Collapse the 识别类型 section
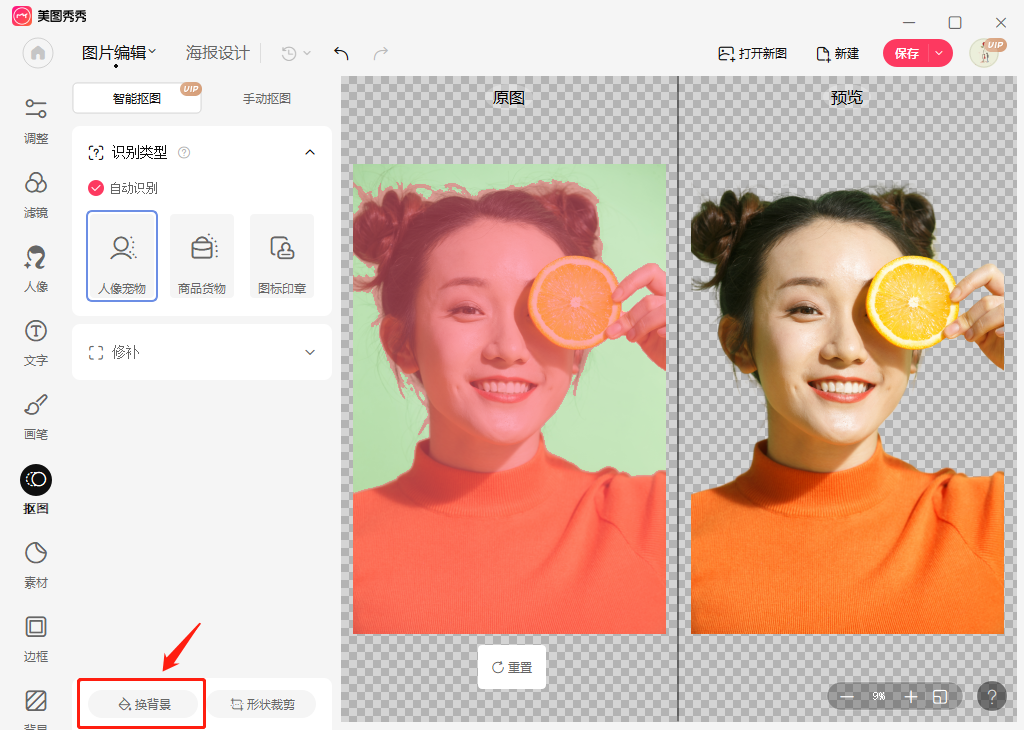 pyautogui.click(x=310, y=152)
